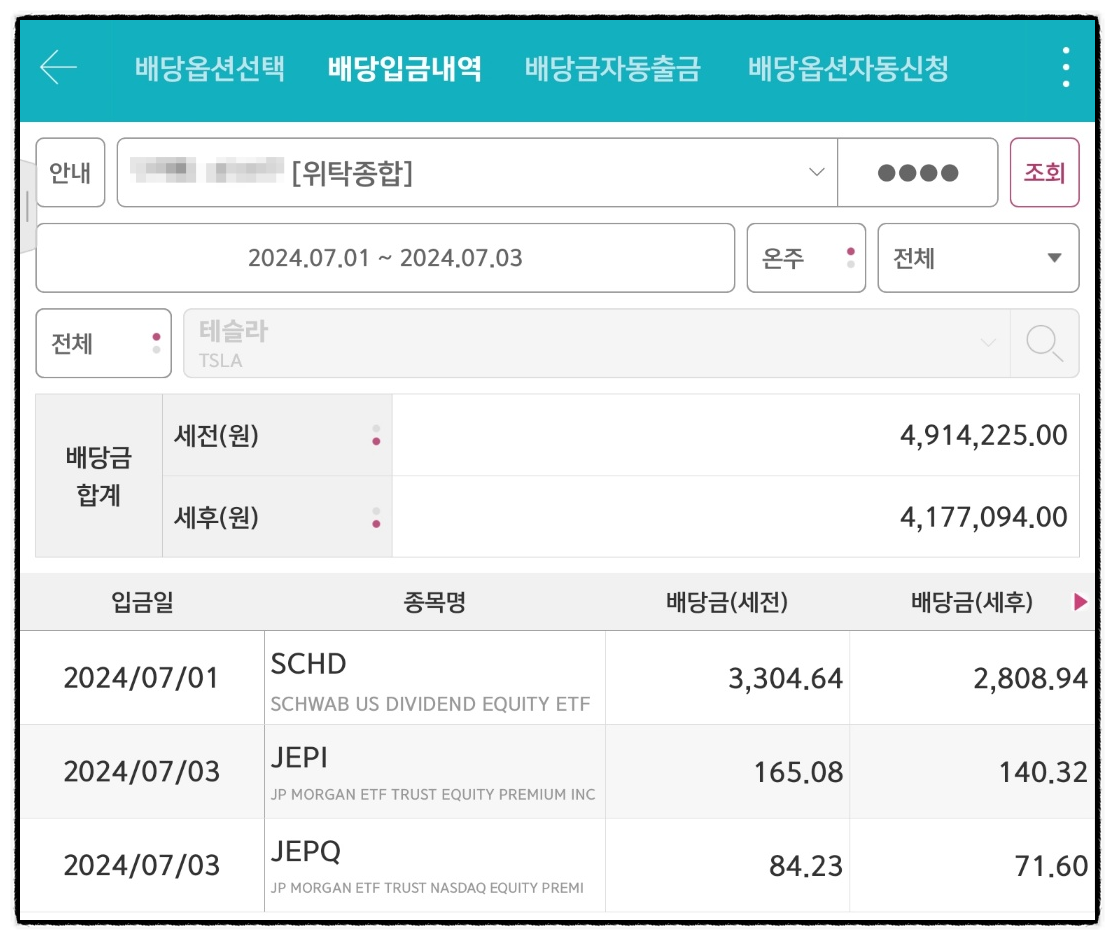
Task: Open the 전체 dropdown beside 온주
Action: tap(978, 258)
